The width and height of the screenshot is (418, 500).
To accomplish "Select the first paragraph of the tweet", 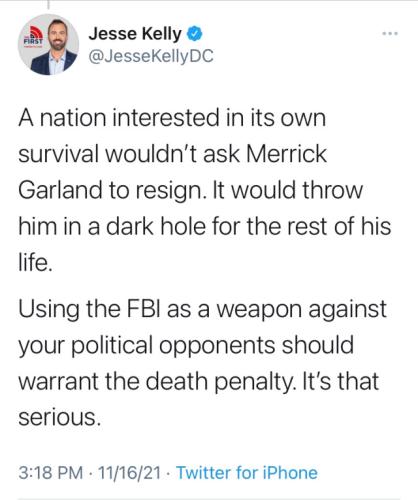I will 205,190.
